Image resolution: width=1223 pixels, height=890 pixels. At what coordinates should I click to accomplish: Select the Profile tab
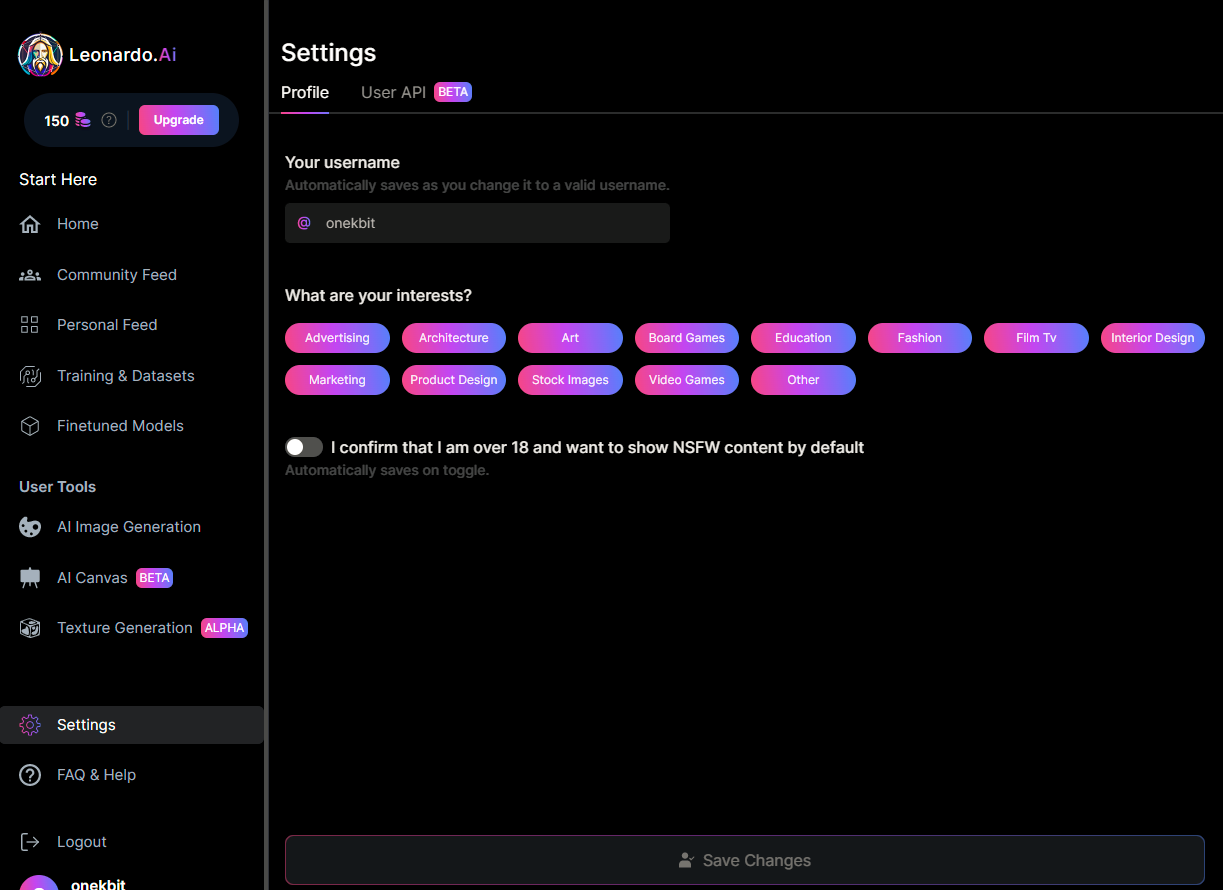(x=305, y=92)
